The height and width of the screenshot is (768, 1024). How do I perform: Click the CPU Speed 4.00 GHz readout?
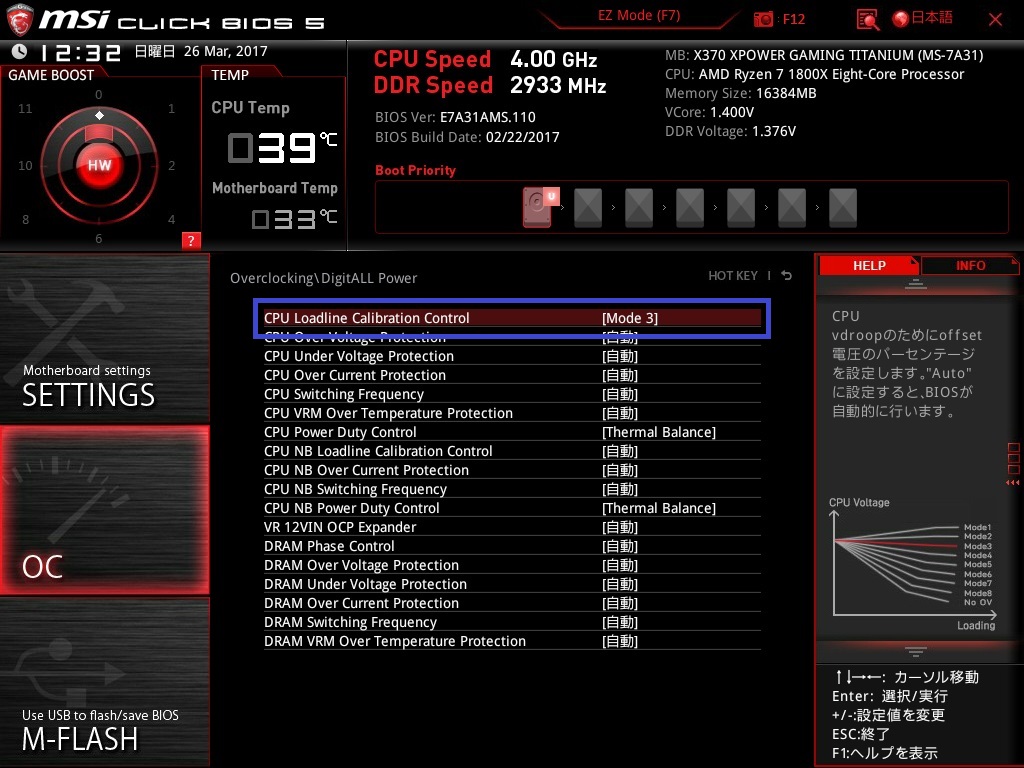[x=485, y=59]
